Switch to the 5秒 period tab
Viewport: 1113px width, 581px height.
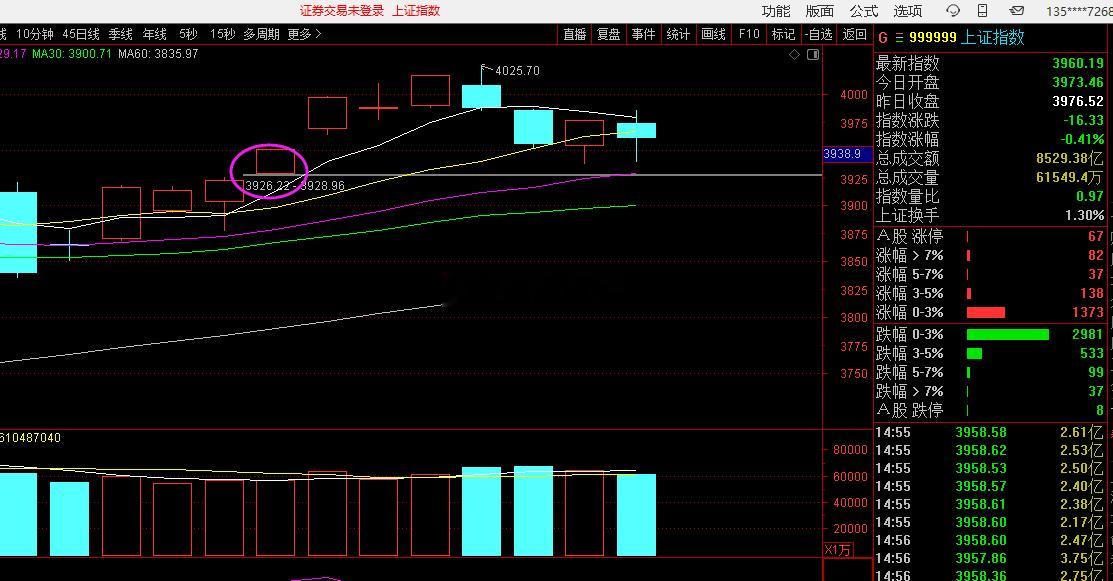(188, 33)
